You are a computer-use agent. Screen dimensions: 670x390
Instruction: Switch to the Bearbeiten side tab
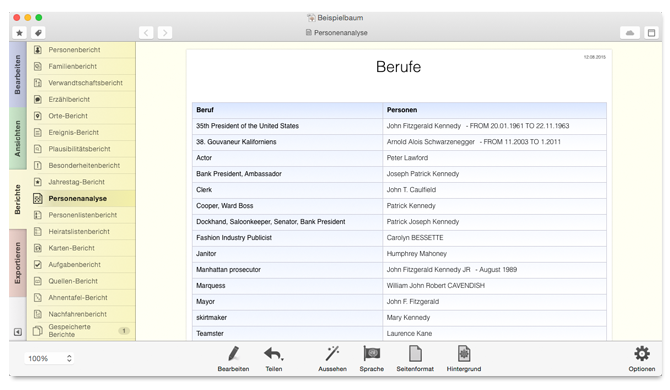[18, 74]
